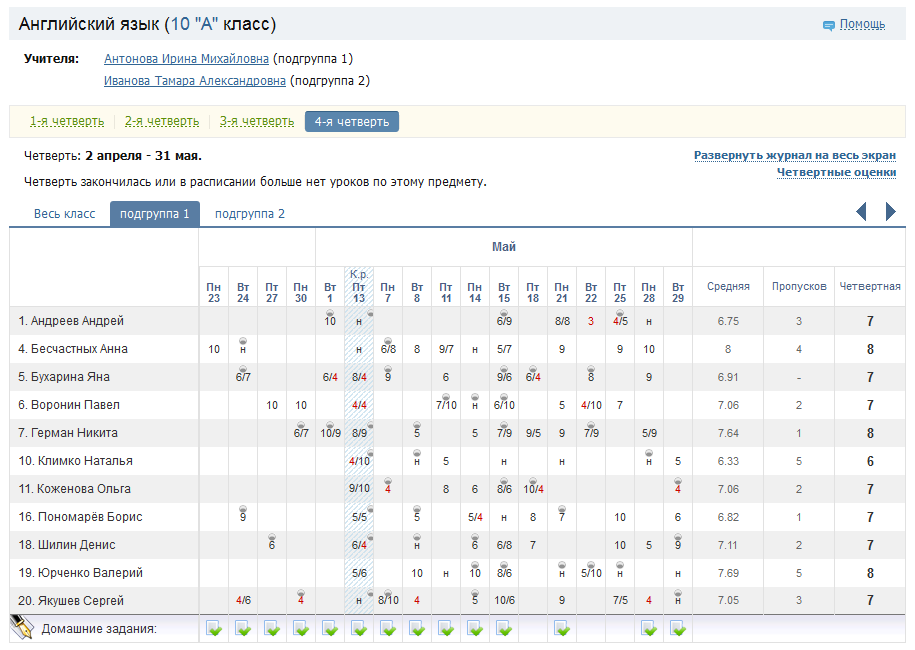
Task: Open teacher Иванова Тамара Александровна's profile
Action: pos(195,81)
